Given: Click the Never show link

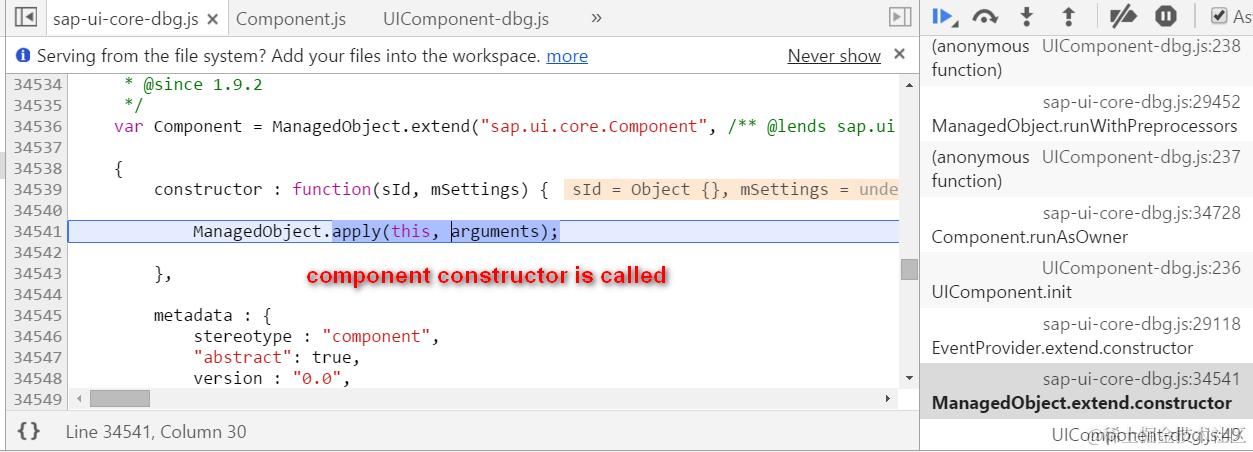Looking at the screenshot, I should pos(834,56).
